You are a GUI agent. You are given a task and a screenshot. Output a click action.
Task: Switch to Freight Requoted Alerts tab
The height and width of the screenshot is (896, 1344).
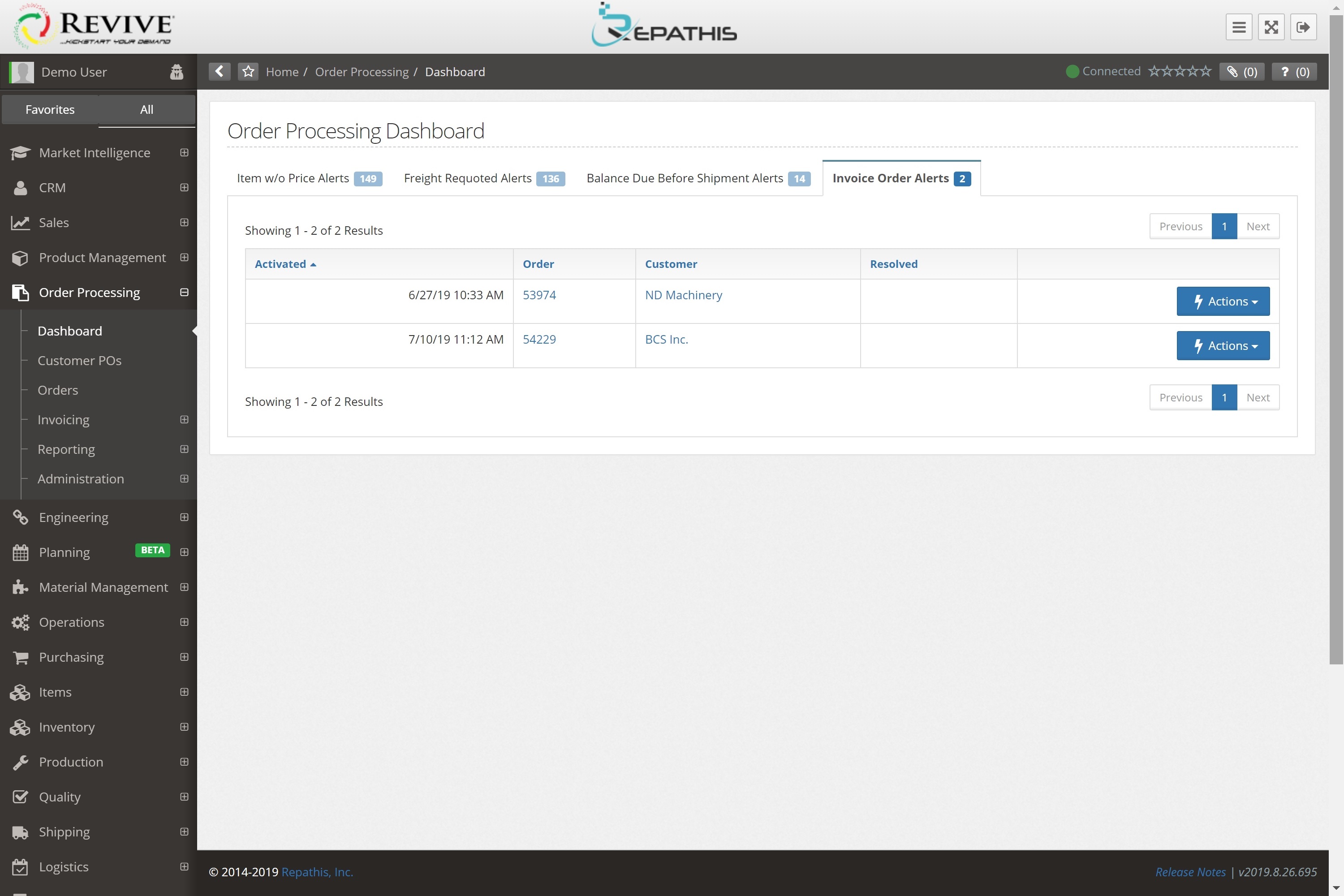(484, 178)
